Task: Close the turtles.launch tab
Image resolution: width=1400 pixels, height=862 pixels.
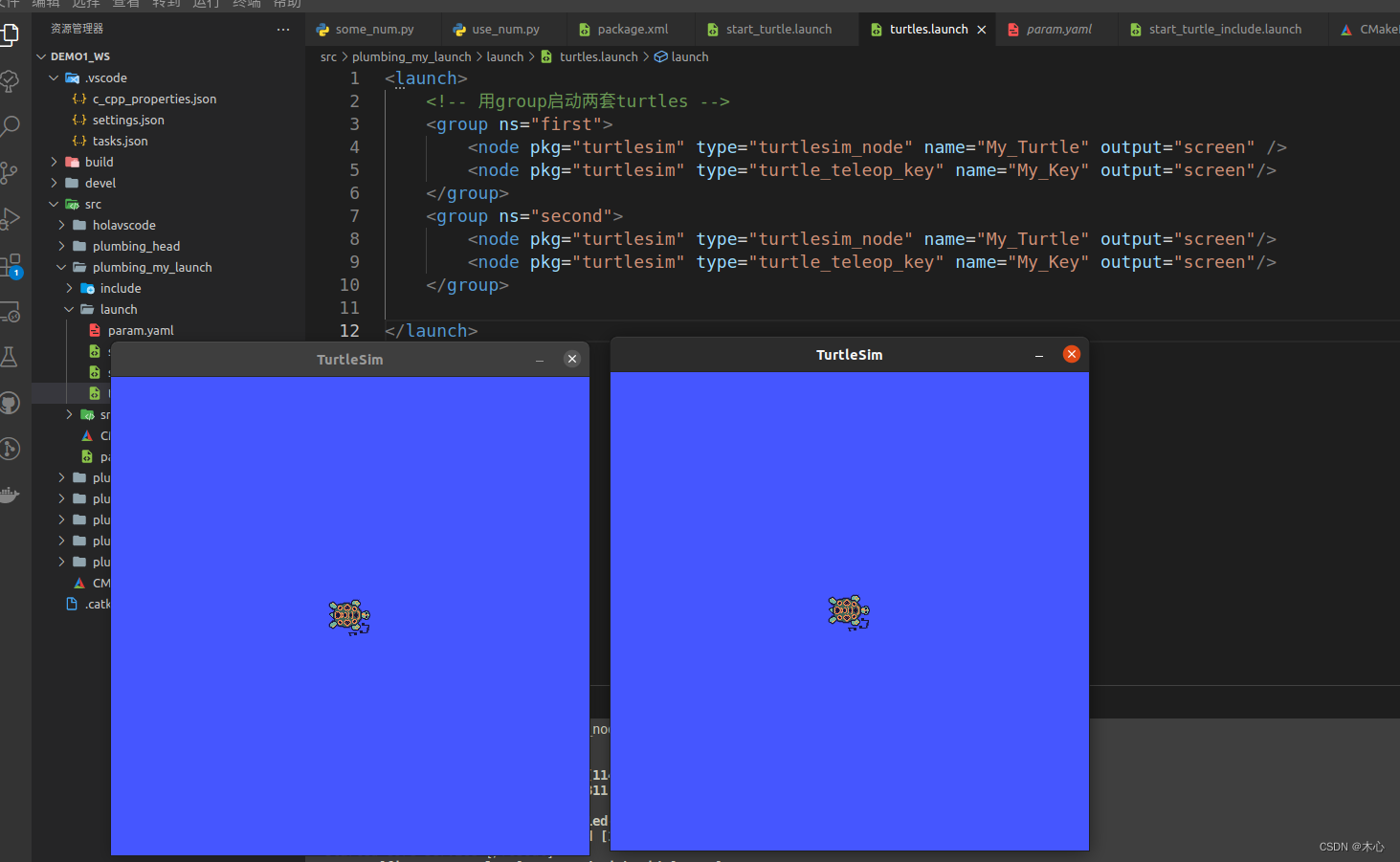Action: 982,30
